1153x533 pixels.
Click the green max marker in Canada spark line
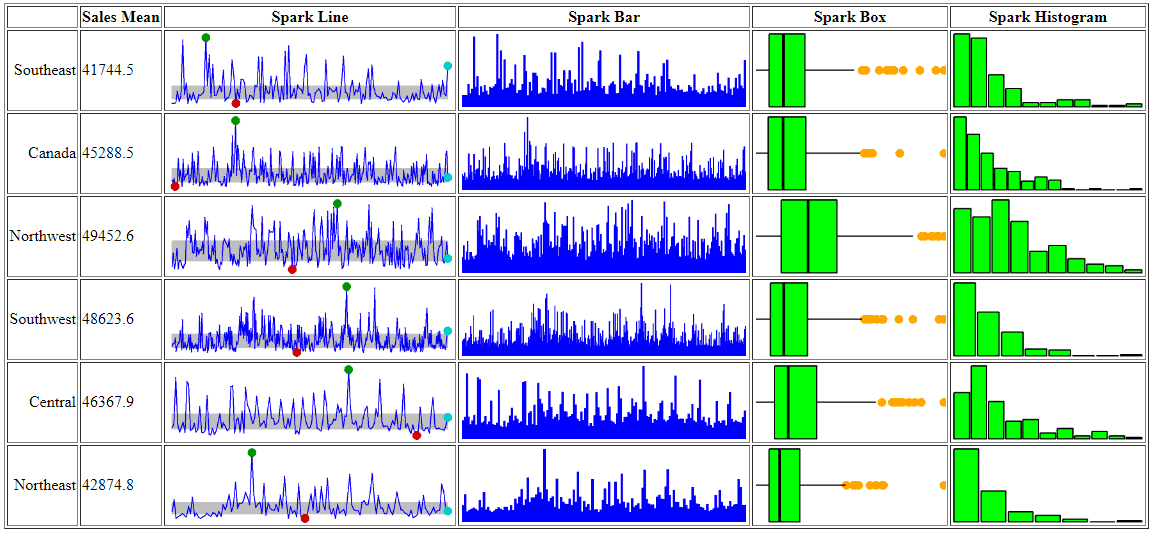[235, 121]
